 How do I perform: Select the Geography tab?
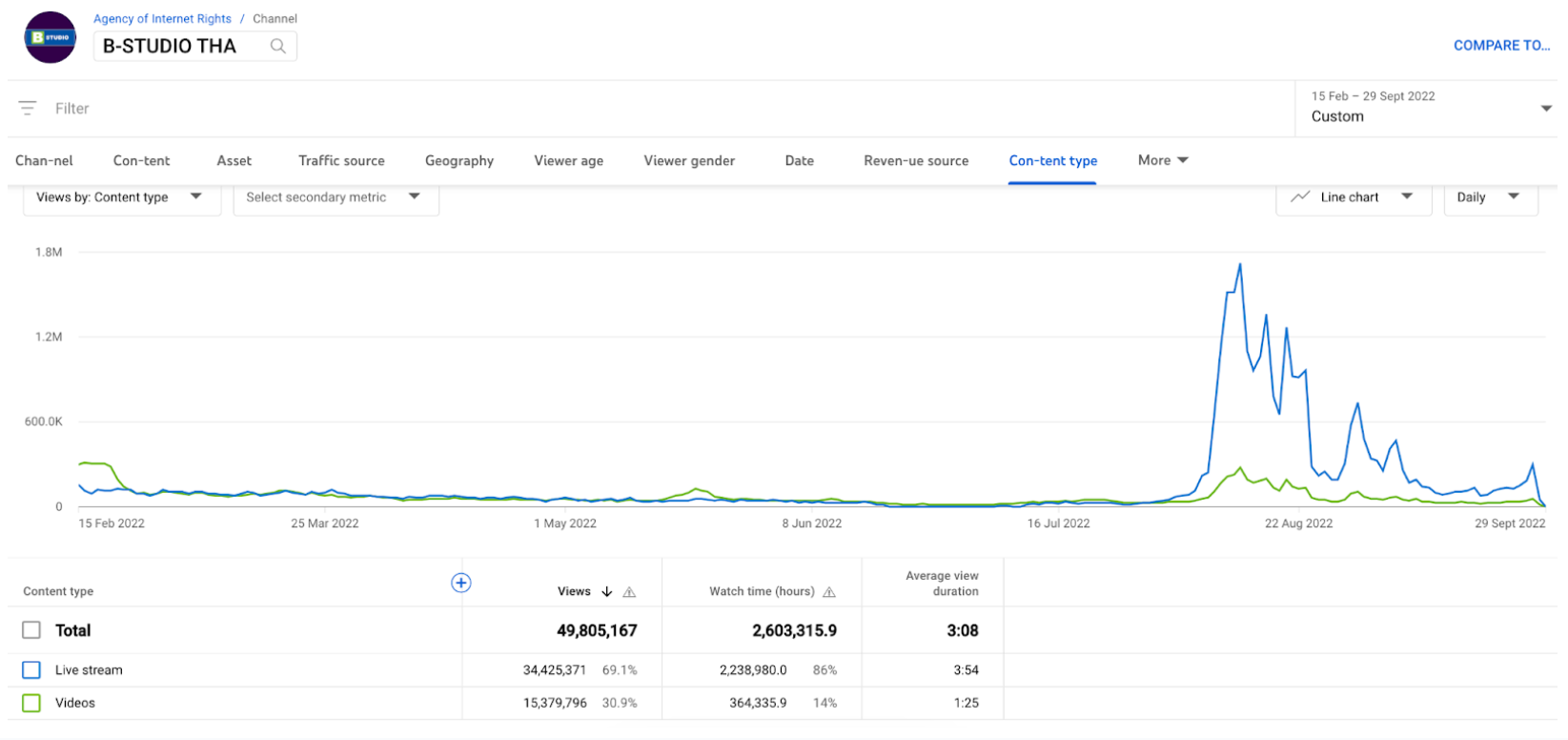[x=459, y=161]
